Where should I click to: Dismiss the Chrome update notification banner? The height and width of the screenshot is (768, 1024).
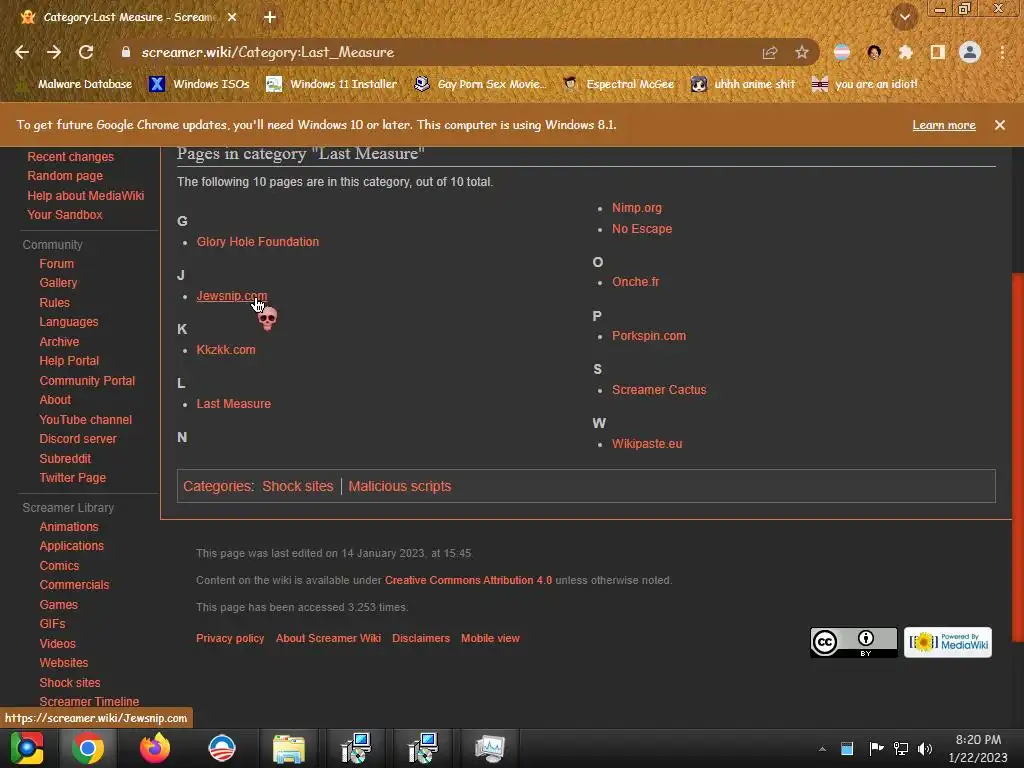pos(1000,125)
